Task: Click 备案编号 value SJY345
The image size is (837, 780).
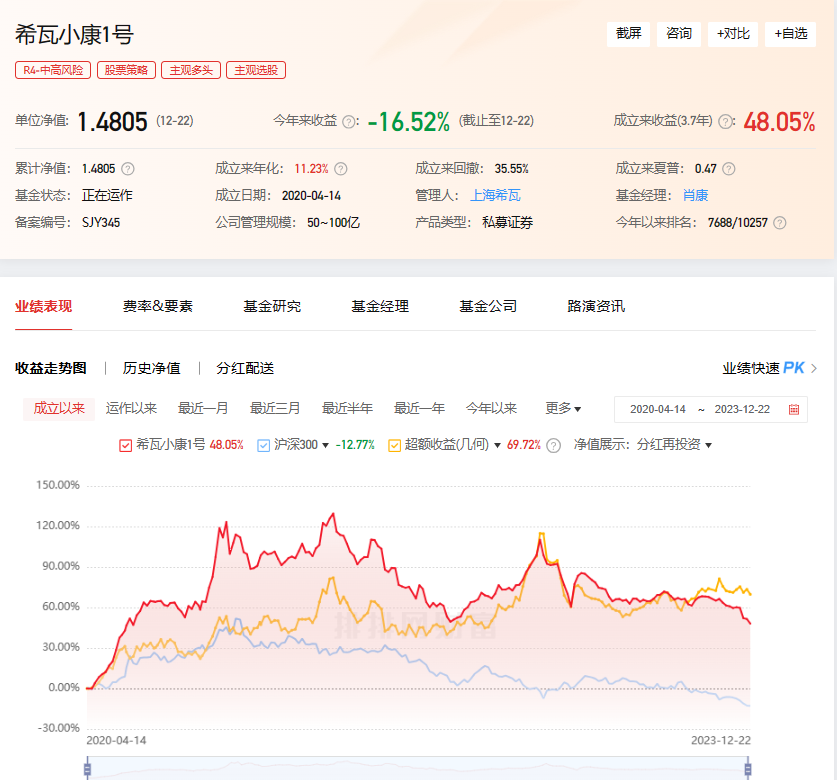Action: [x=101, y=223]
